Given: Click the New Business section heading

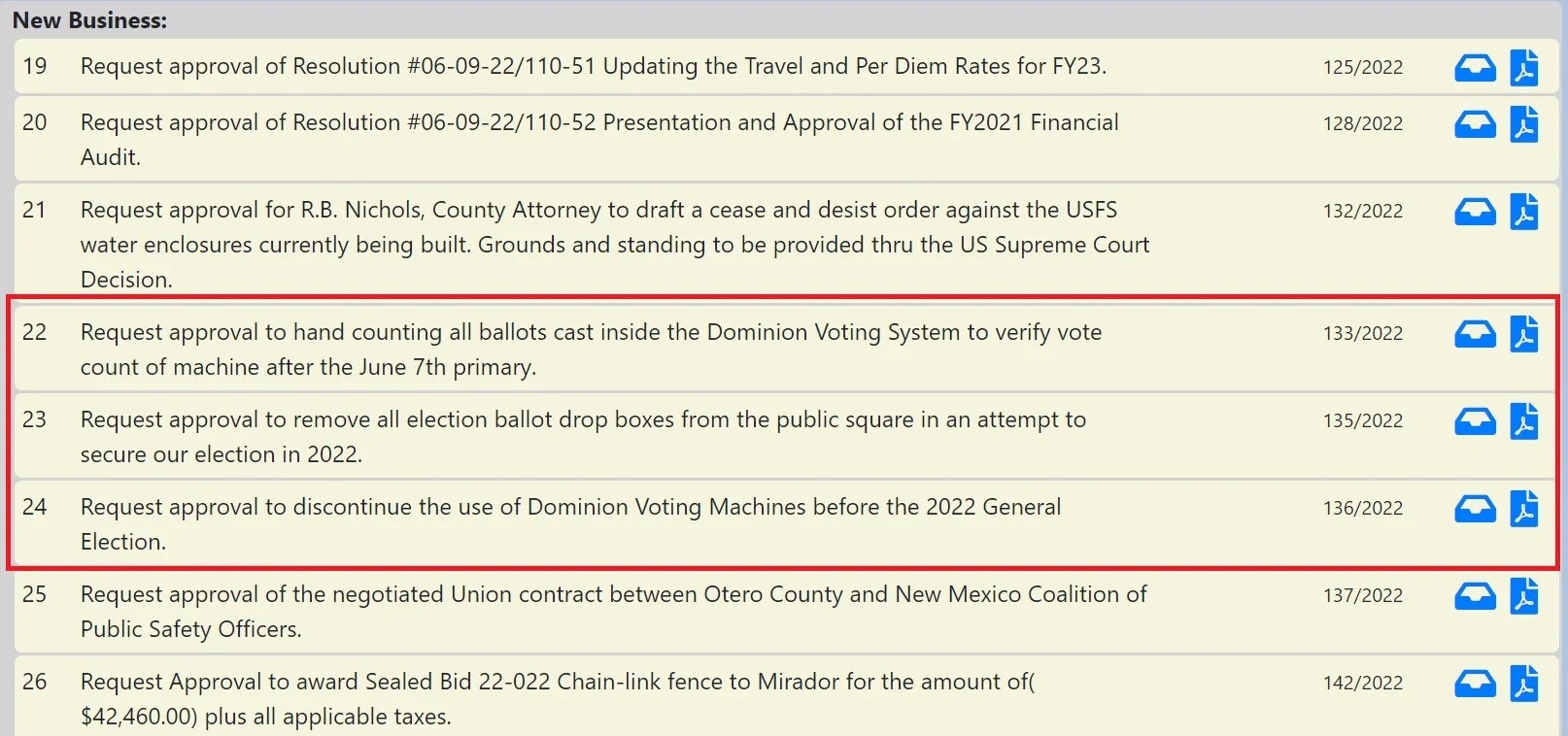Looking at the screenshot, I should coord(89,20).
